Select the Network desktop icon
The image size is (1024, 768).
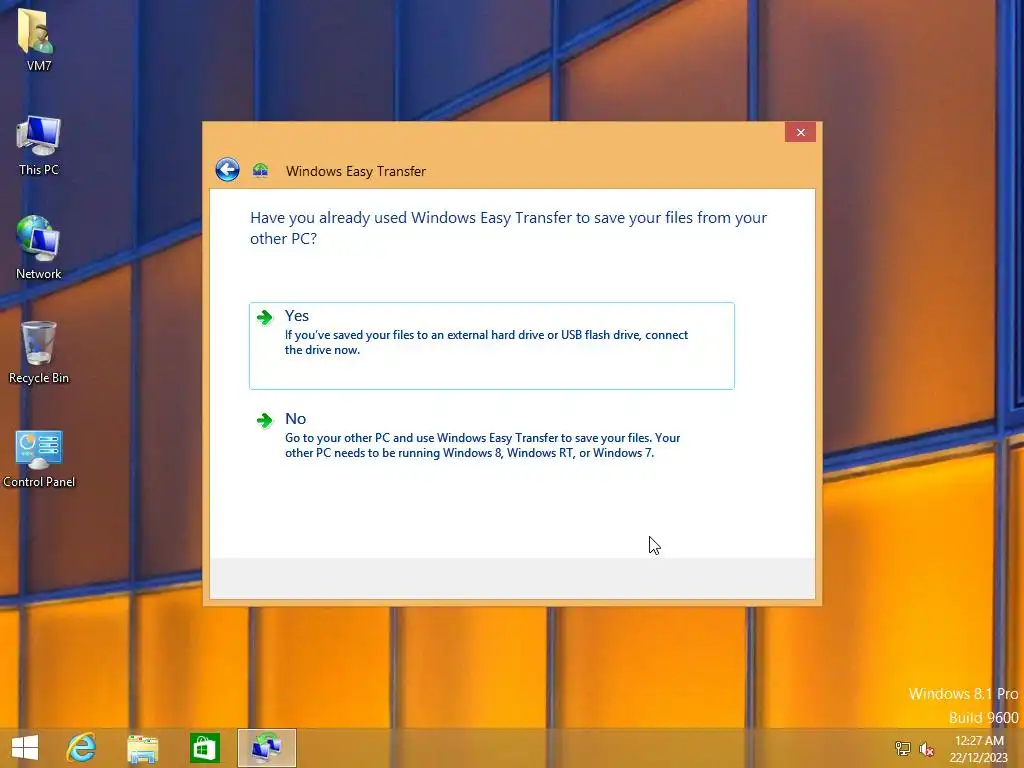pyautogui.click(x=39, y=248)
